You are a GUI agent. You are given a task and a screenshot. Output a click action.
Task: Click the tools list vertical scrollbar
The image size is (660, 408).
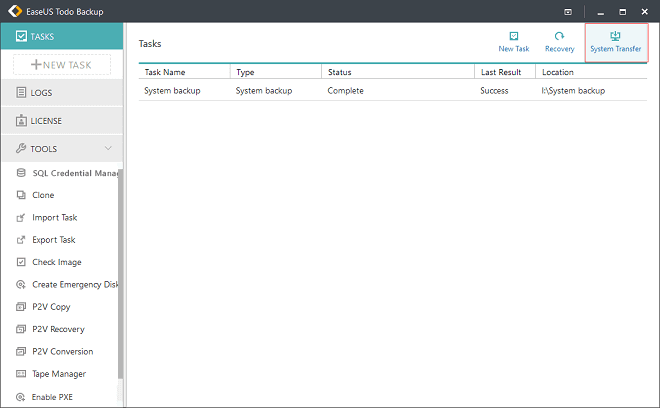(120, 274)
